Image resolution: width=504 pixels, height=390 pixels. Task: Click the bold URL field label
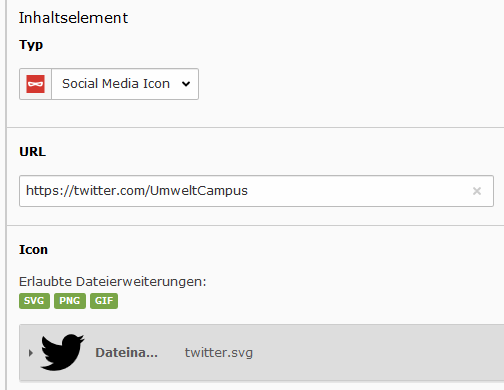pos(32,152)
